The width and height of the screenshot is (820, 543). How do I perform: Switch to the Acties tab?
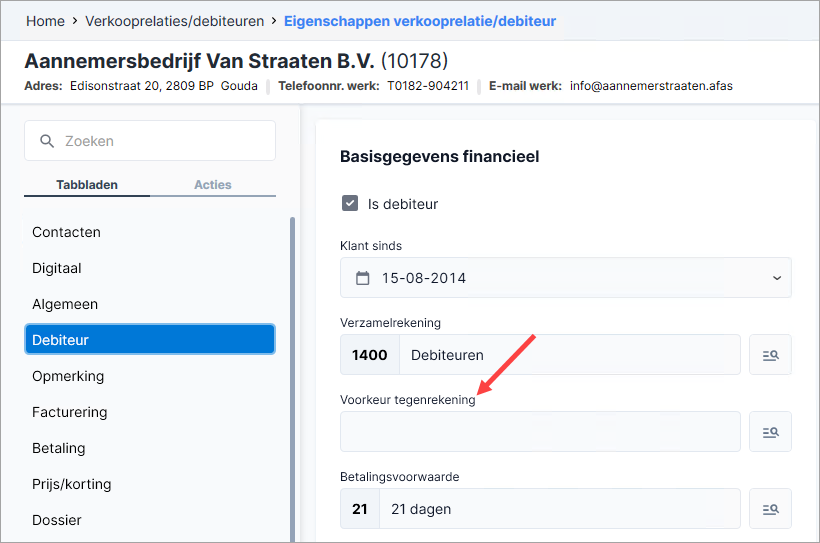coord(213,185)
